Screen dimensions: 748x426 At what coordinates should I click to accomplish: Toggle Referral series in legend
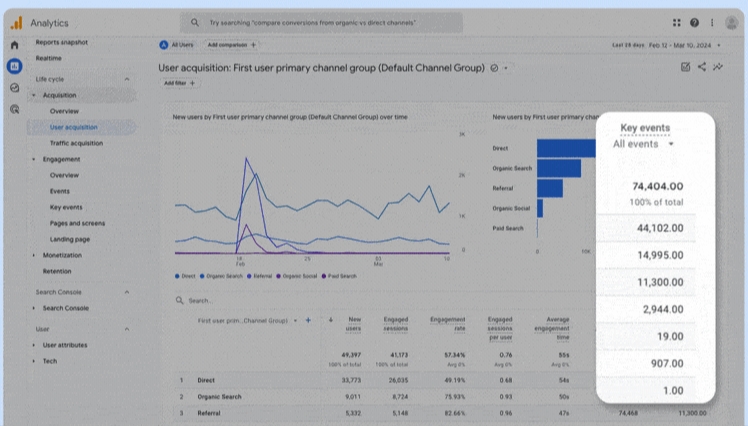point(260,276)
